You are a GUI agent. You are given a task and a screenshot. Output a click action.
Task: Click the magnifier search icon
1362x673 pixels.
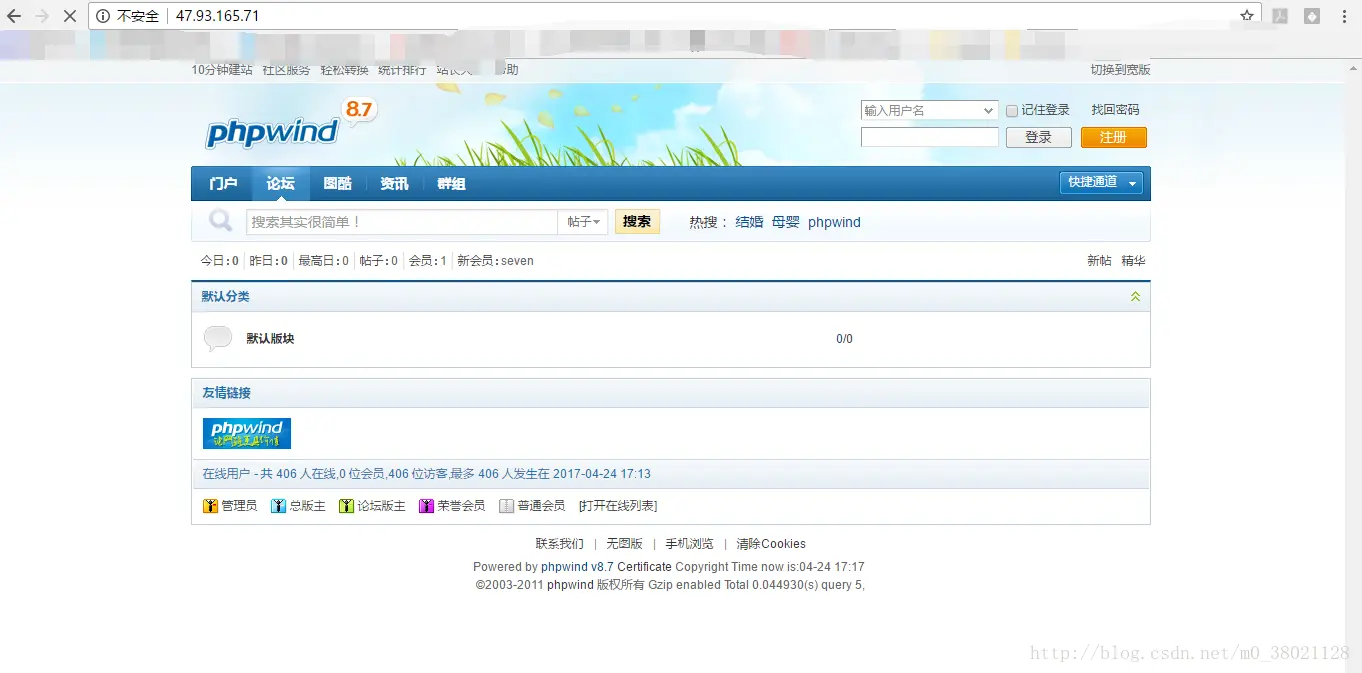pyautogui.click(x=220, y=221)
